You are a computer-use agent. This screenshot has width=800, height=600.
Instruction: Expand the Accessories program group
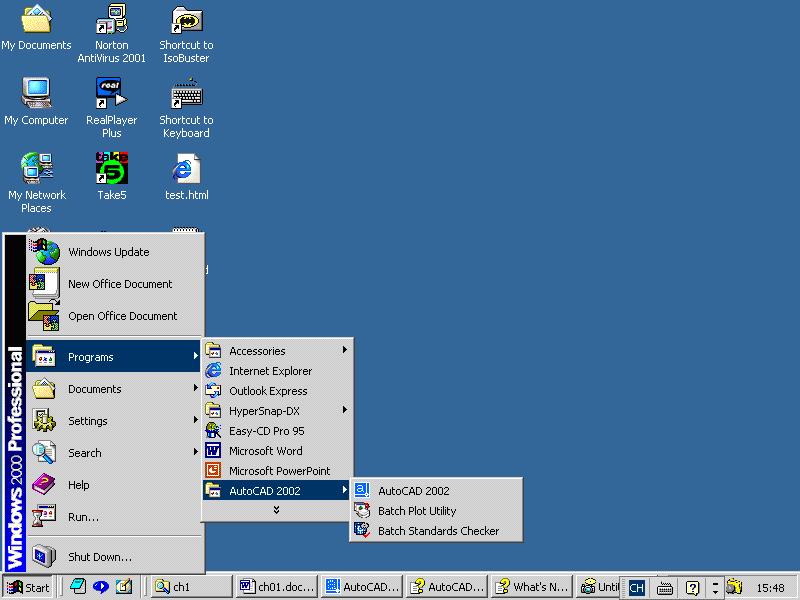(277, 351)
